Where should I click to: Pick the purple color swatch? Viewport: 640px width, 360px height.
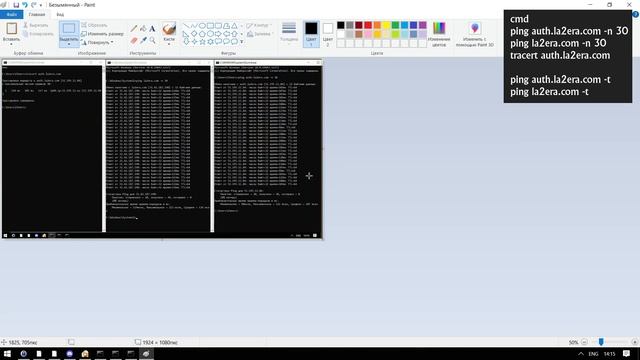point(423,25)
